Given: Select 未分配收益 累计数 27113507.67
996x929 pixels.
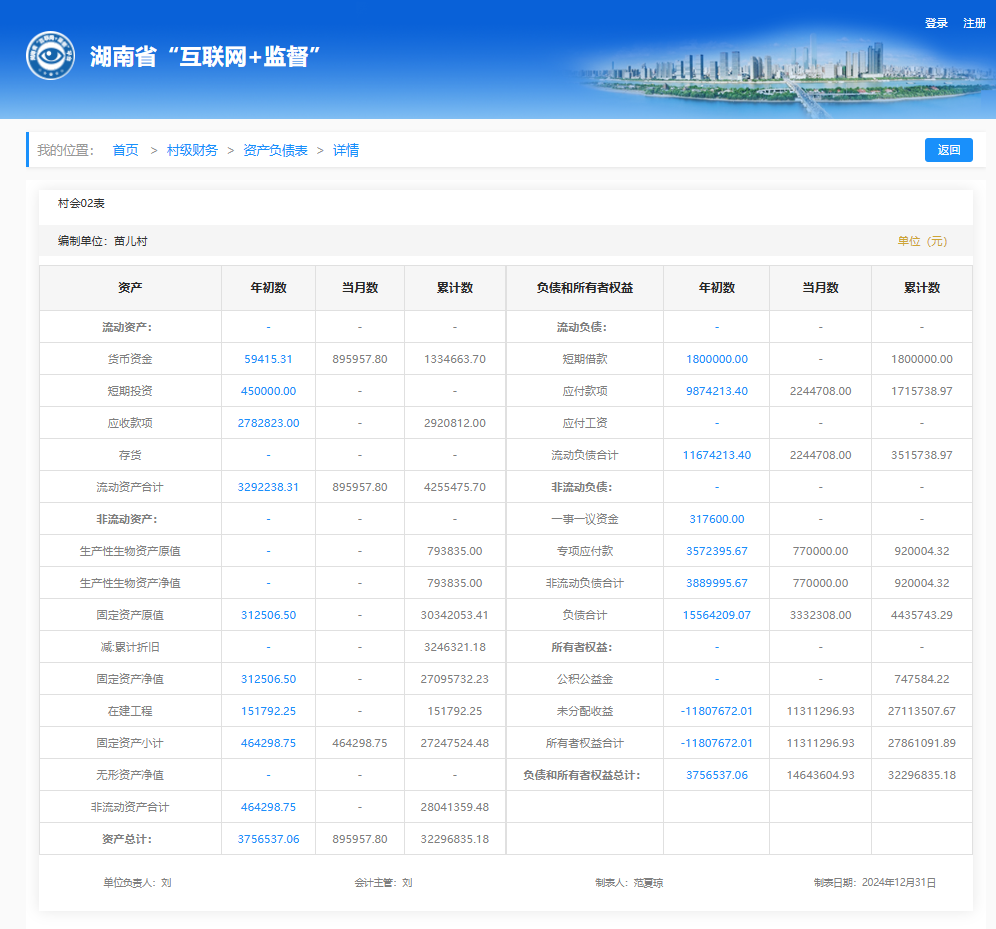Looking at the screenshot, I should (922, 711).
